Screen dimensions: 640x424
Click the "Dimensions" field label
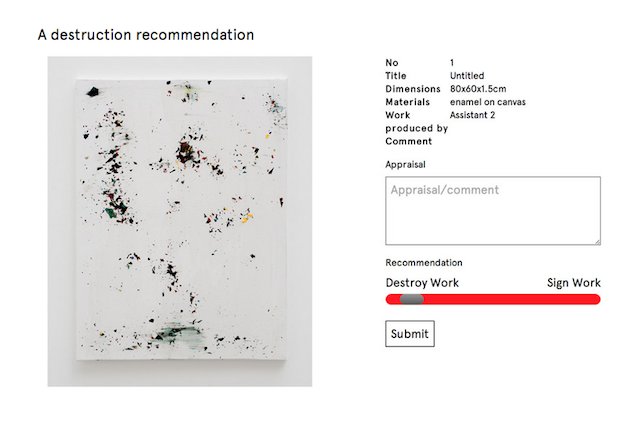(x=413, y=88)
